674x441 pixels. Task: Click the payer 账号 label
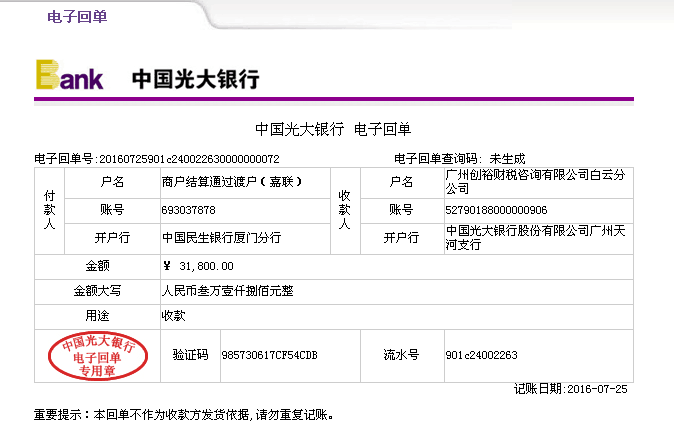coord(112,210)
